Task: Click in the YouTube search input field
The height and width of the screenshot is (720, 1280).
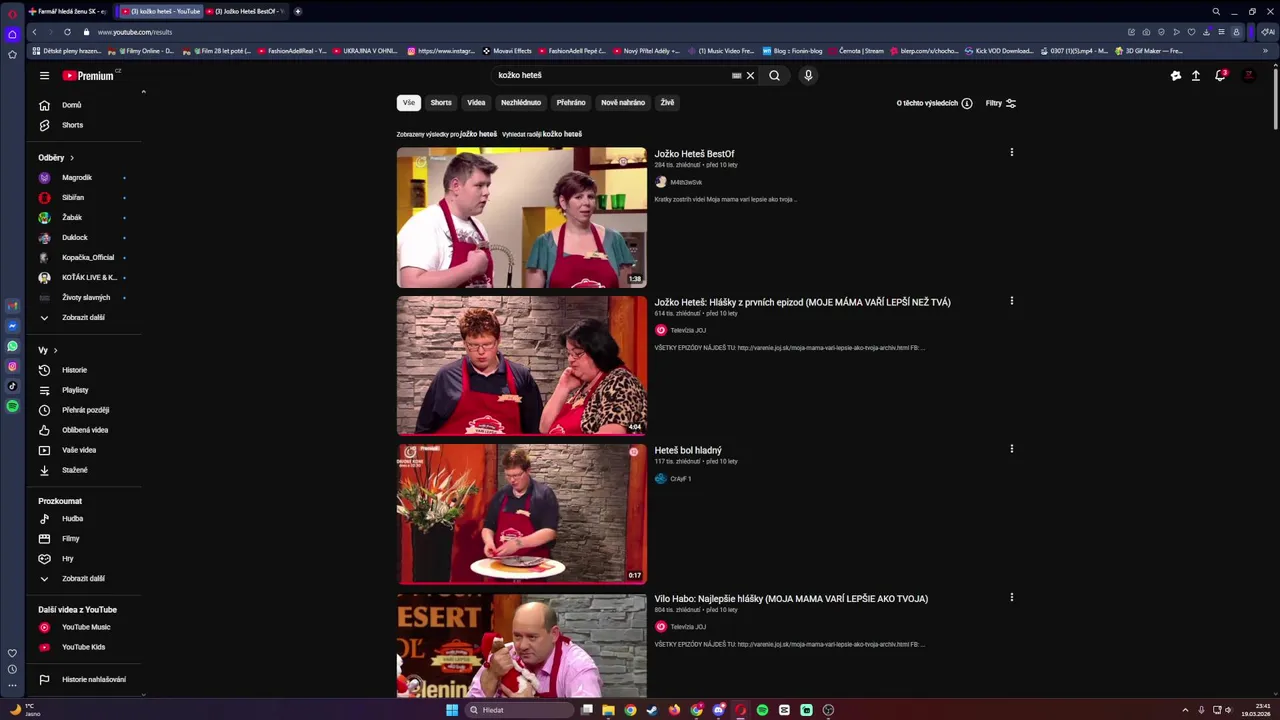Action: point(612,75)
